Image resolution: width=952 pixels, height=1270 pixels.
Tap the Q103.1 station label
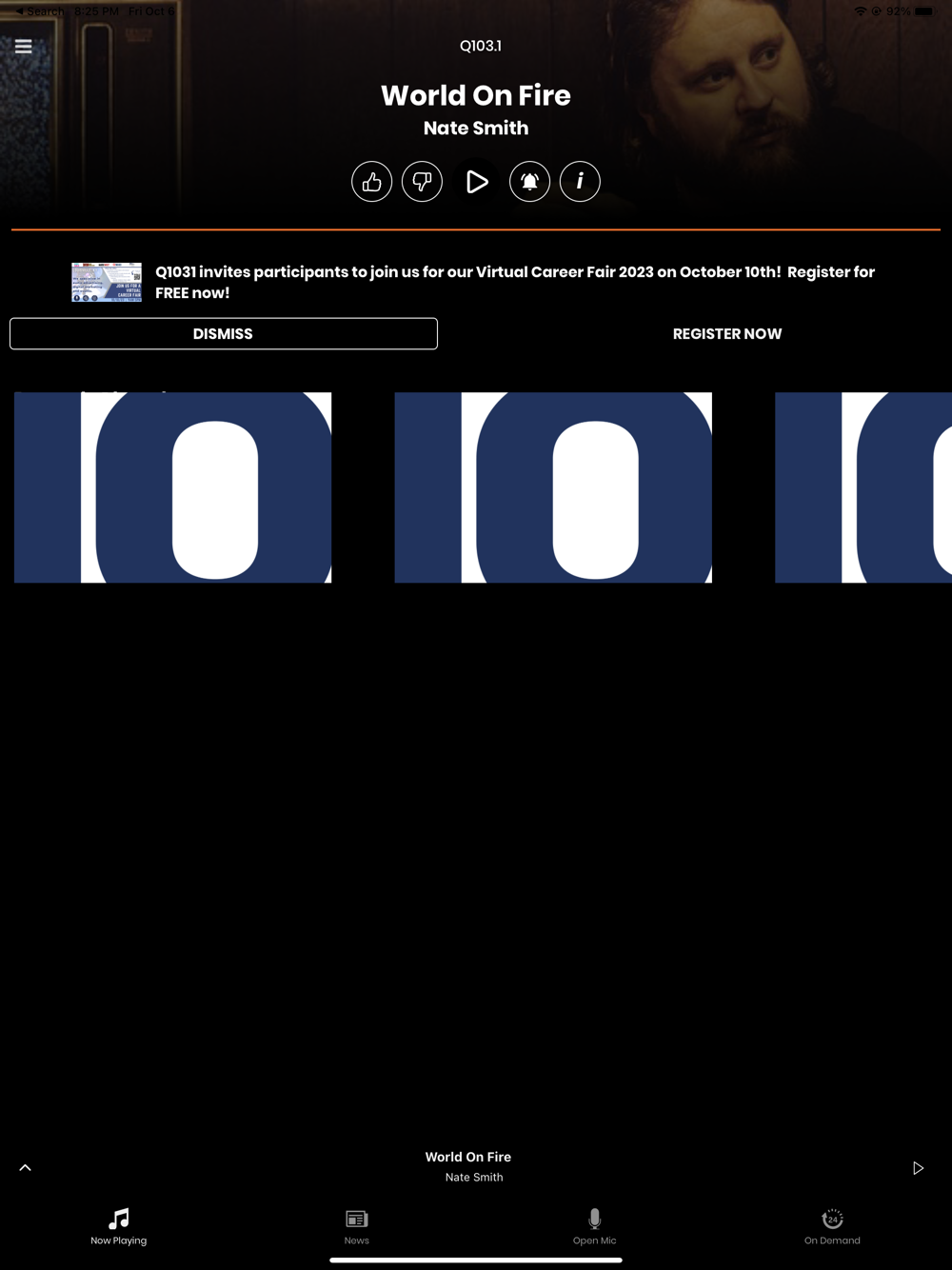[x=480, y=46]
